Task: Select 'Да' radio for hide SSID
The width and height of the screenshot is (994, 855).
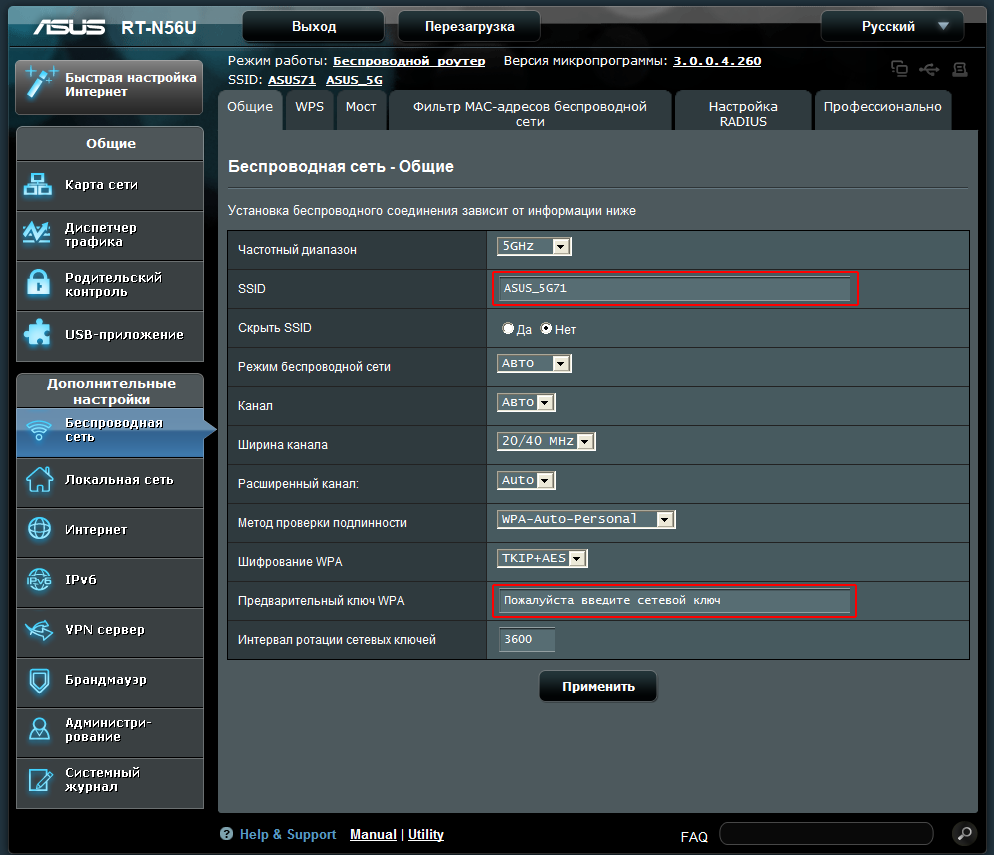Action: pyautogui.click(x=508, y=328)
